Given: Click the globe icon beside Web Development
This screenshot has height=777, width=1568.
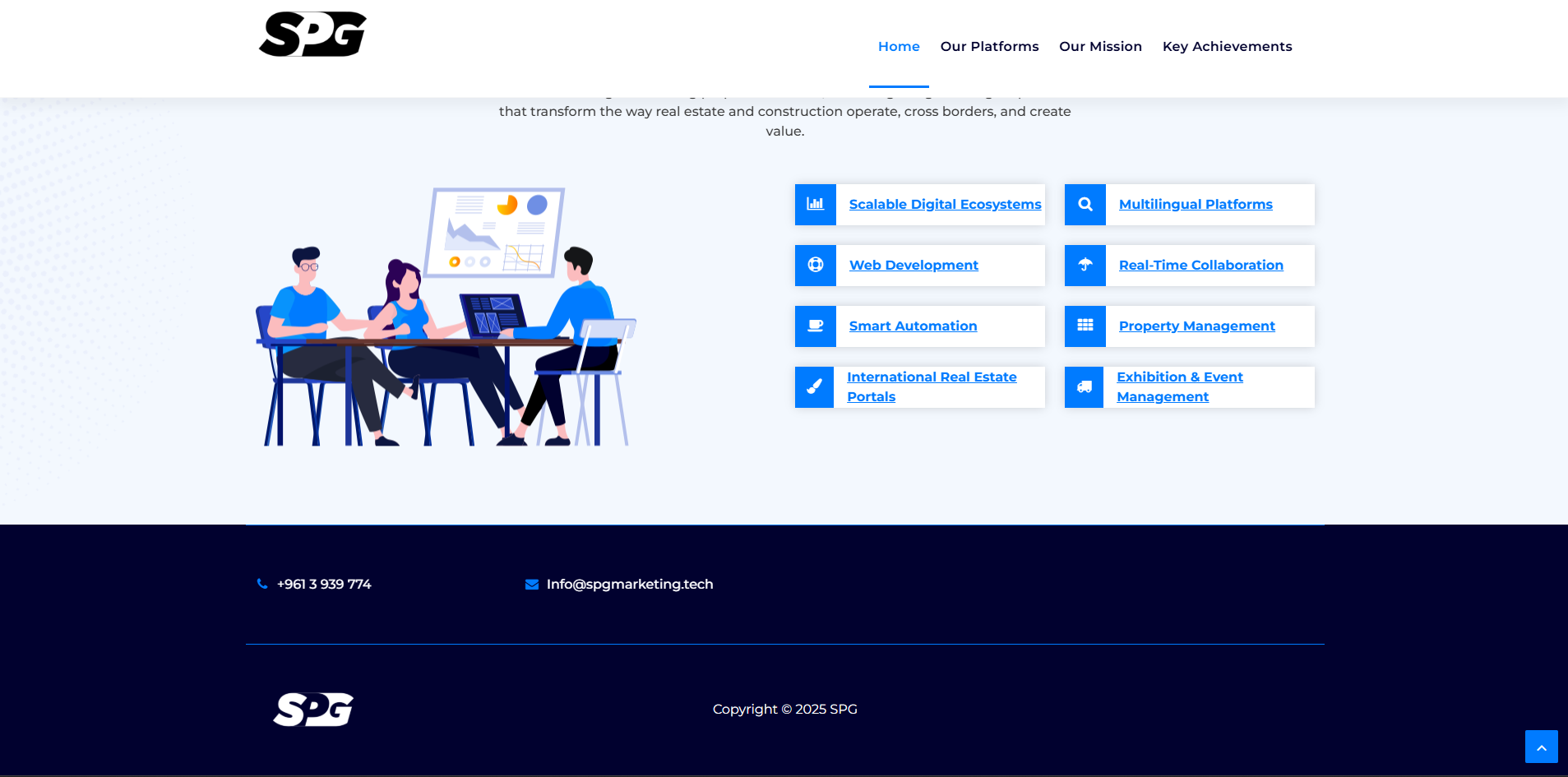Looking at the screenshot, I should (815, 265).
